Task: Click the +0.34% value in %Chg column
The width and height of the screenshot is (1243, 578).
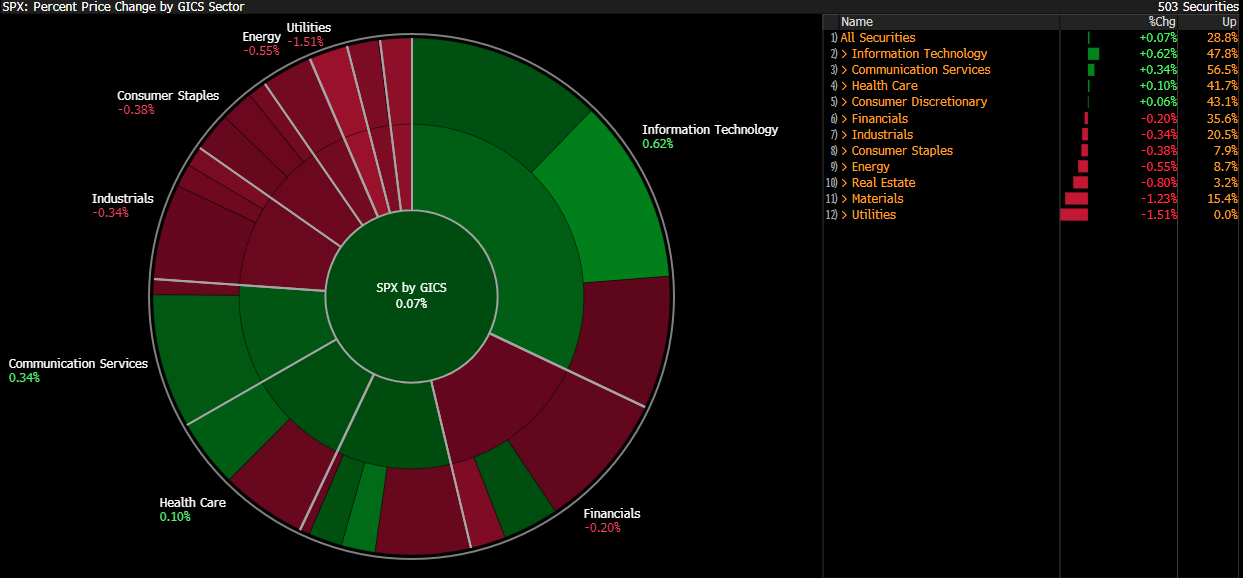Action: pos(1158,70)
